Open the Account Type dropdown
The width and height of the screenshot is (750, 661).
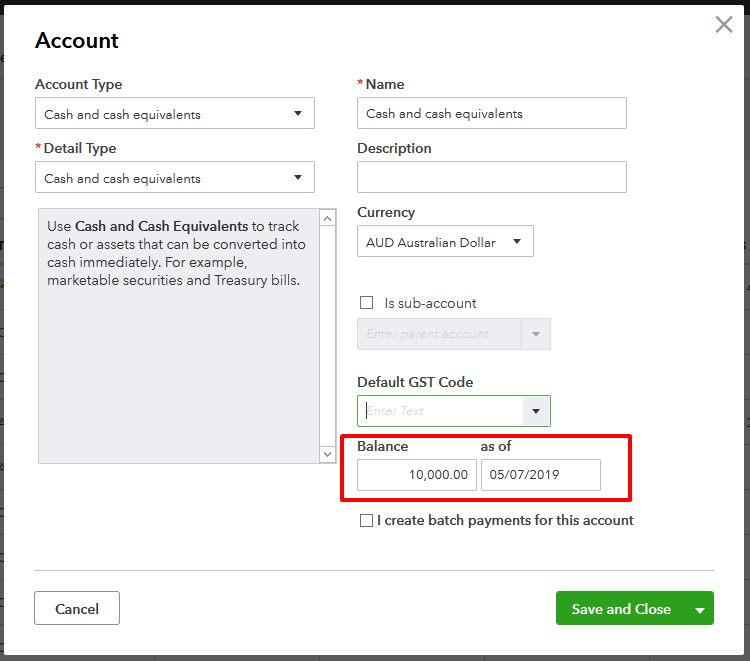point(175,114)
